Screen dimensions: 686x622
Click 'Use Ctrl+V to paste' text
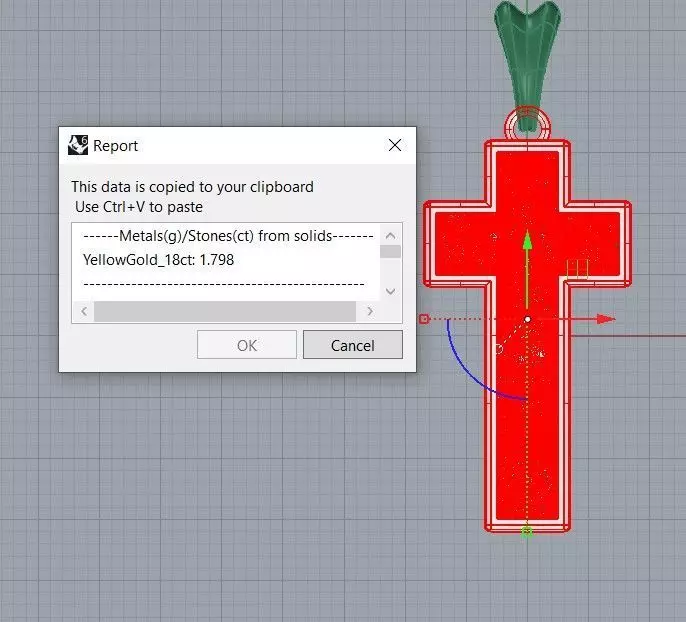tap(139, 207)
